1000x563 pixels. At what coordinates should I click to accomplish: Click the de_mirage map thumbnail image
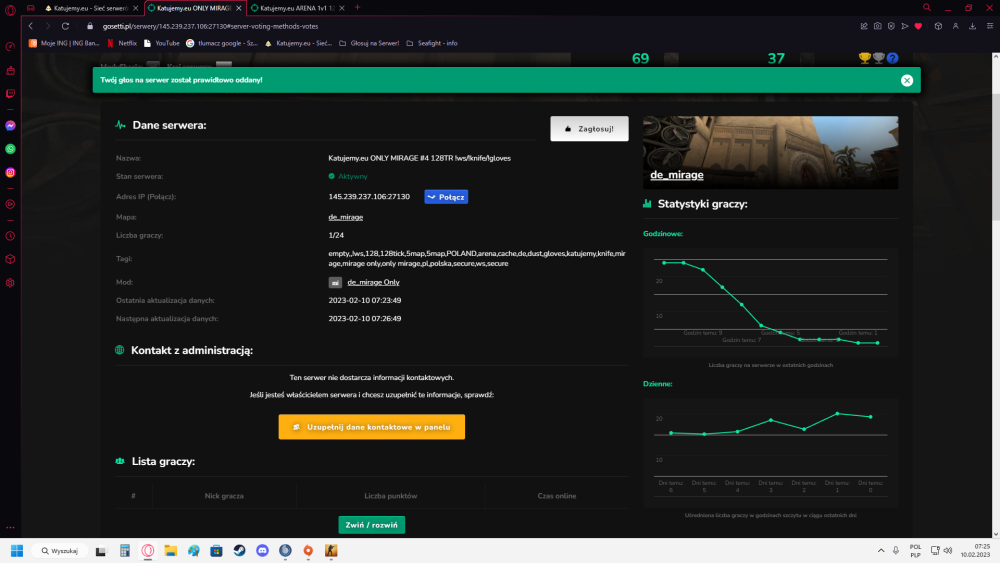click(770, 152)
